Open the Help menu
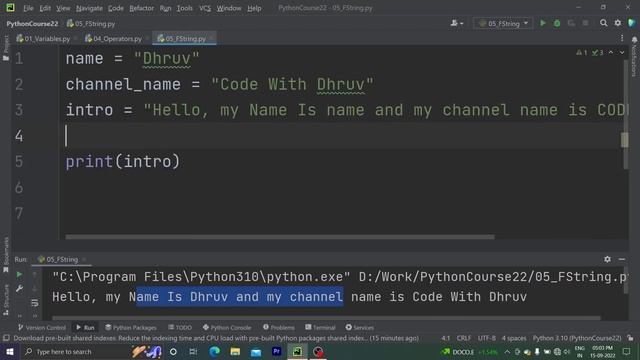 point(254,8)
